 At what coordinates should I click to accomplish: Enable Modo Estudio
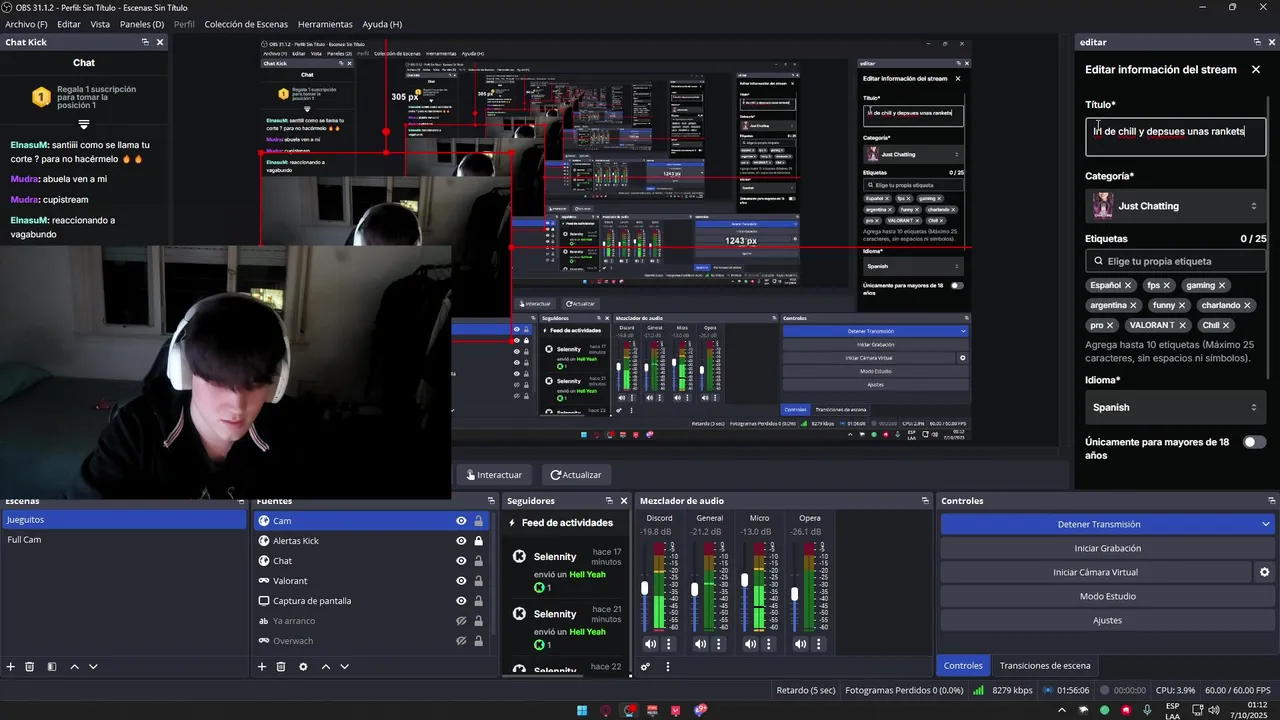[x=1107, y=596]
